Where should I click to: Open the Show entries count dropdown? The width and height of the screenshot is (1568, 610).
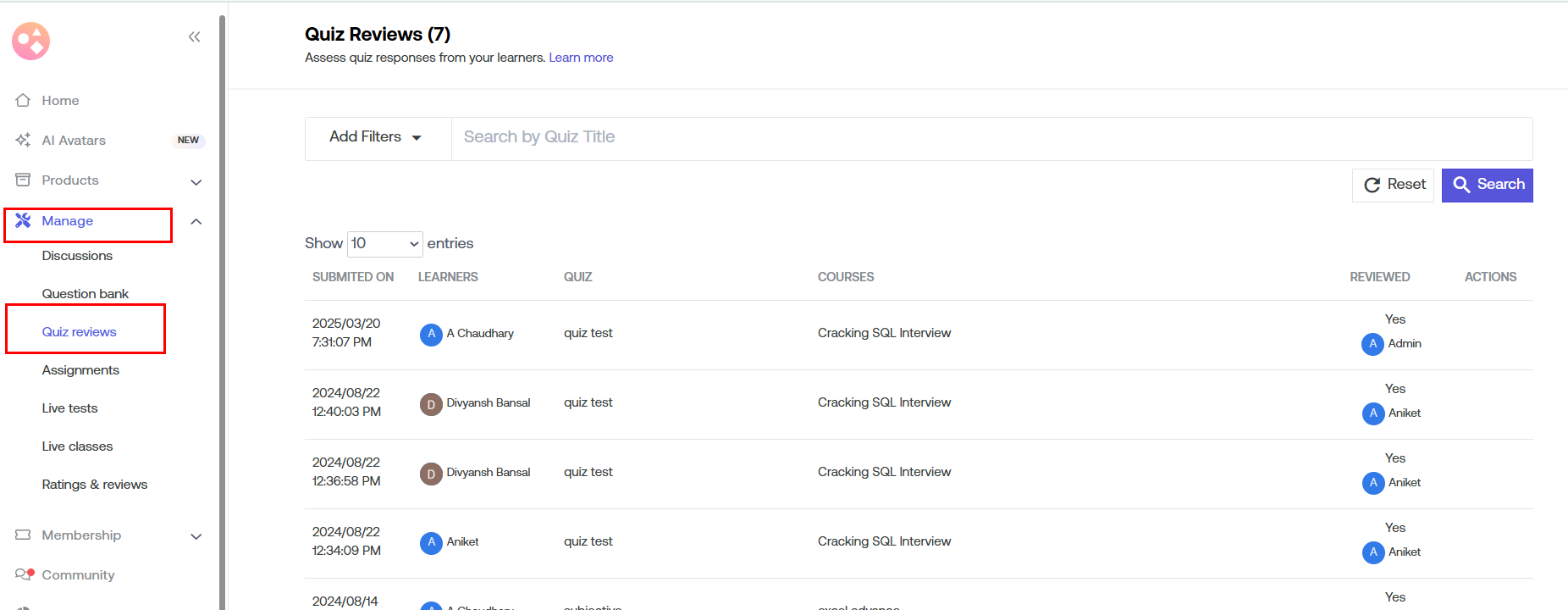(385, 244)
